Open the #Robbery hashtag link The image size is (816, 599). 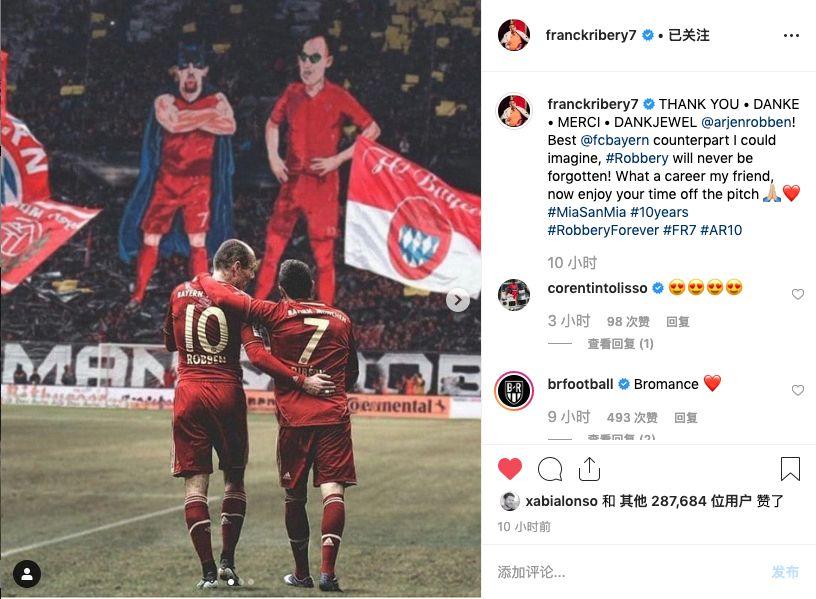pyautogui.click(x=636, y=158)
